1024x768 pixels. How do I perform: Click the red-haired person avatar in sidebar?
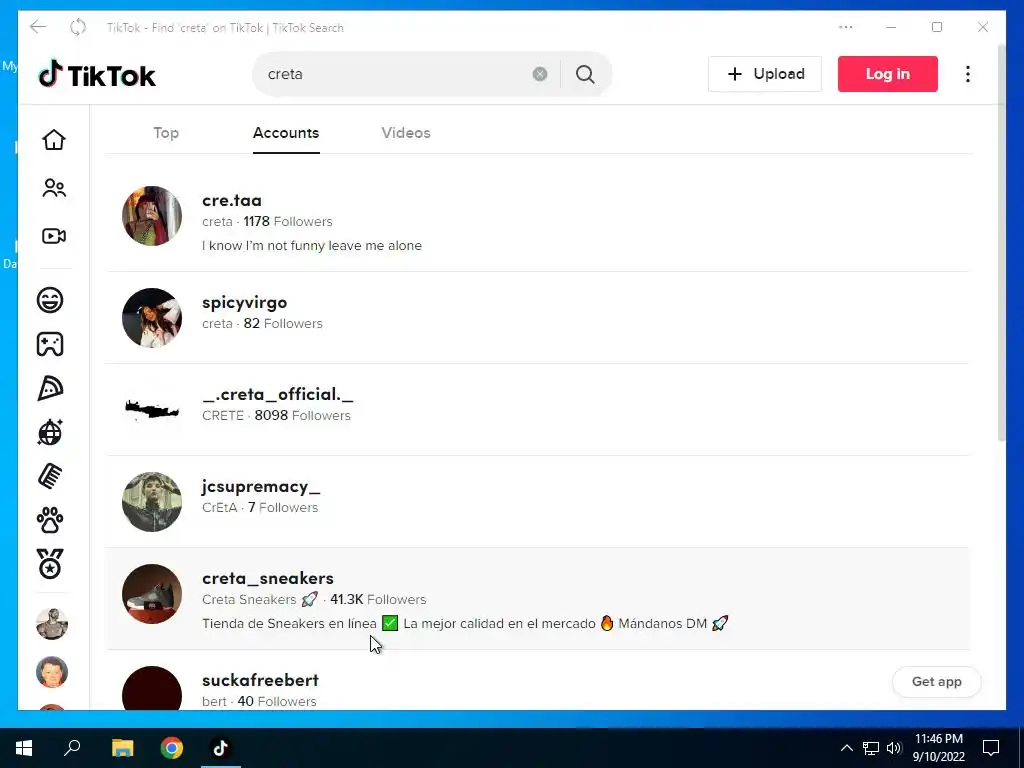point(52,672)
